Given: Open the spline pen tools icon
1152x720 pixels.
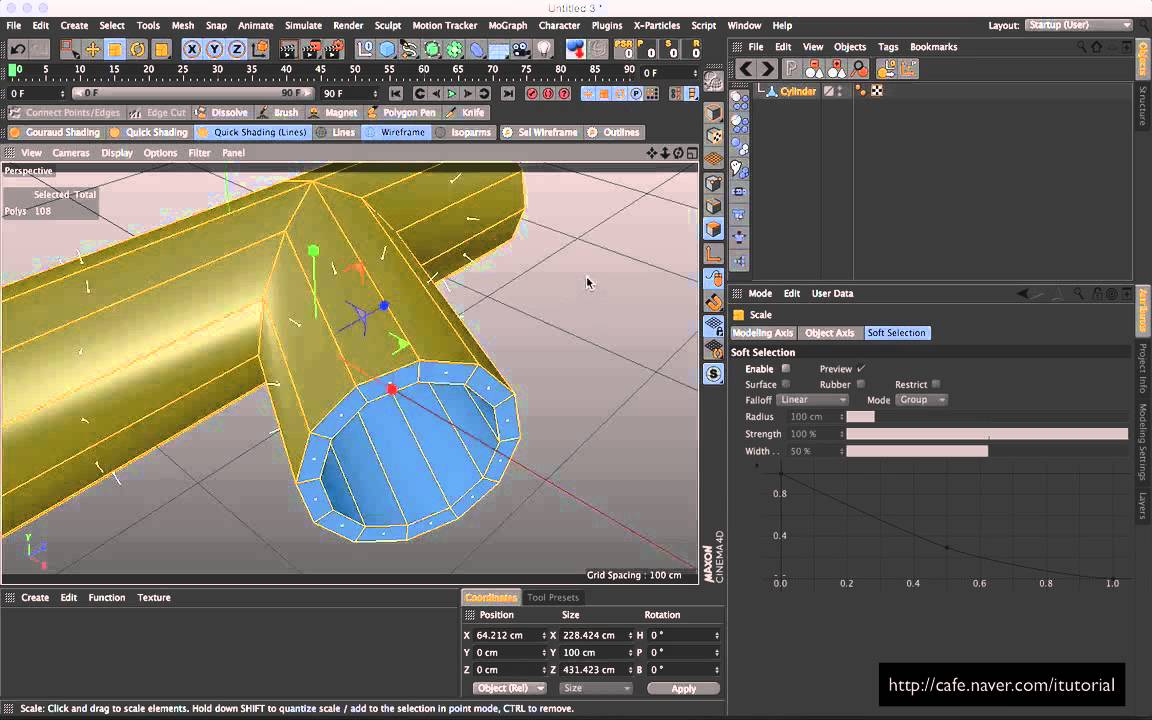Looking at the screenshot, I should [x=409, y=49].
